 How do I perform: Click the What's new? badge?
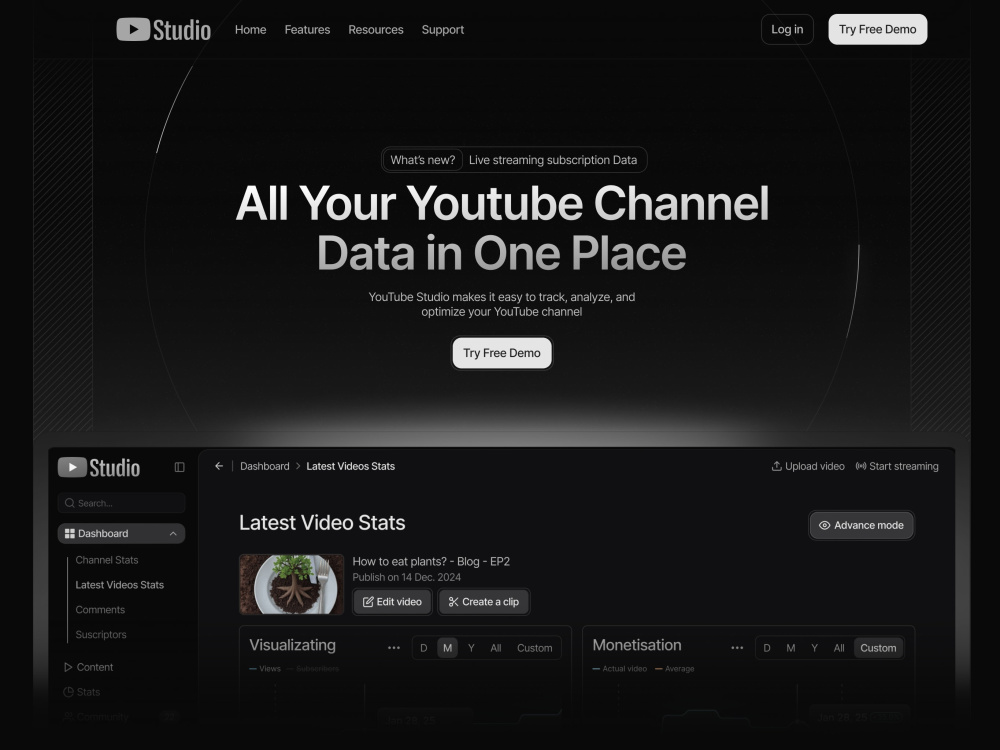pos(423,160)
